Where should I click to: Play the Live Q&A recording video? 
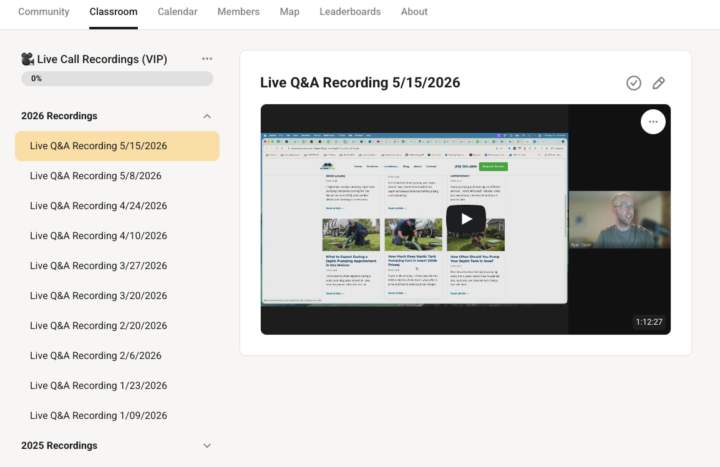[466, 219]
